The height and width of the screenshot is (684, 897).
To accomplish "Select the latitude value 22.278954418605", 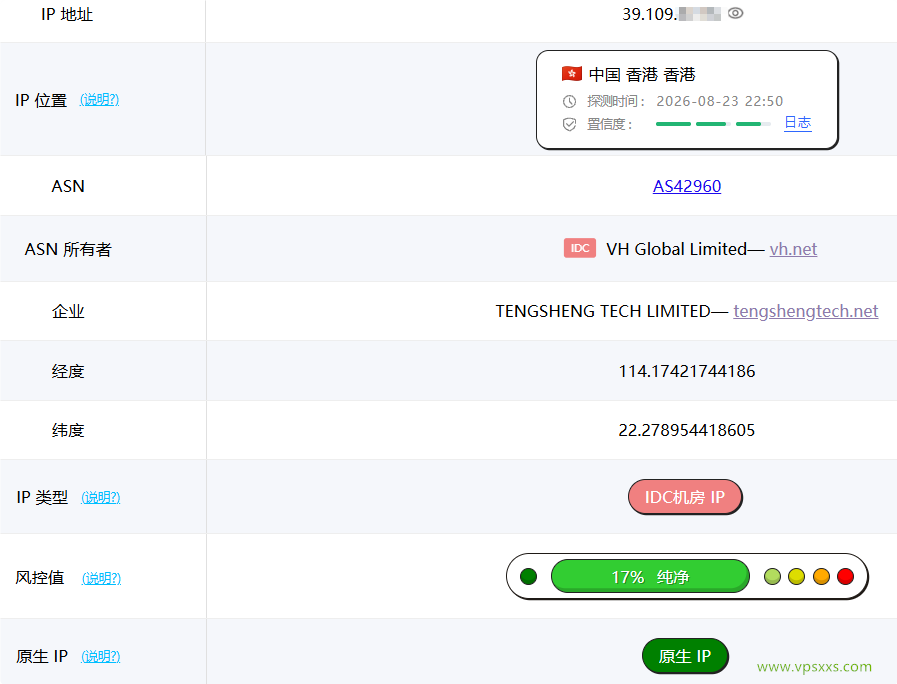I will click(686, 430).
